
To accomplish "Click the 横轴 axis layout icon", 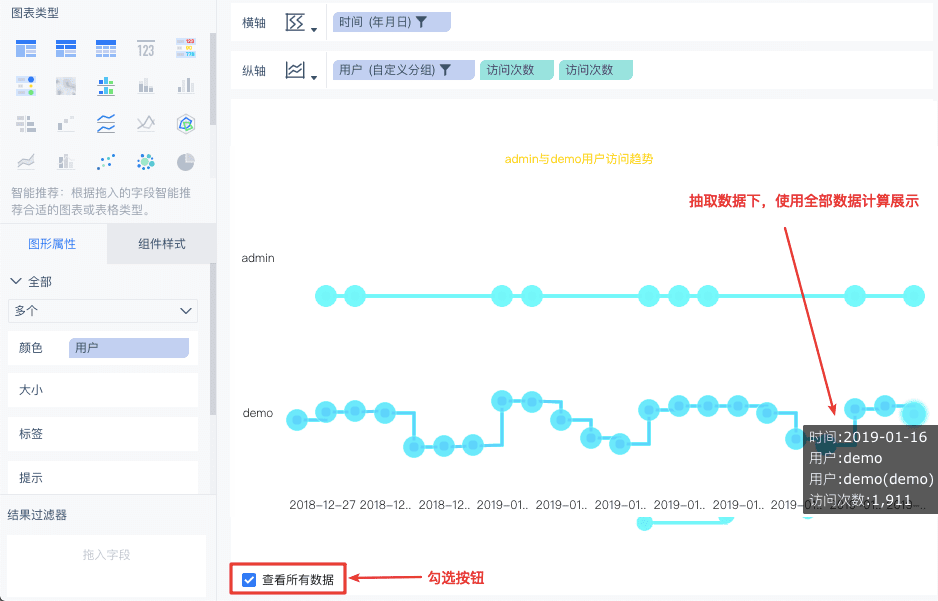I will click(295, 22).
